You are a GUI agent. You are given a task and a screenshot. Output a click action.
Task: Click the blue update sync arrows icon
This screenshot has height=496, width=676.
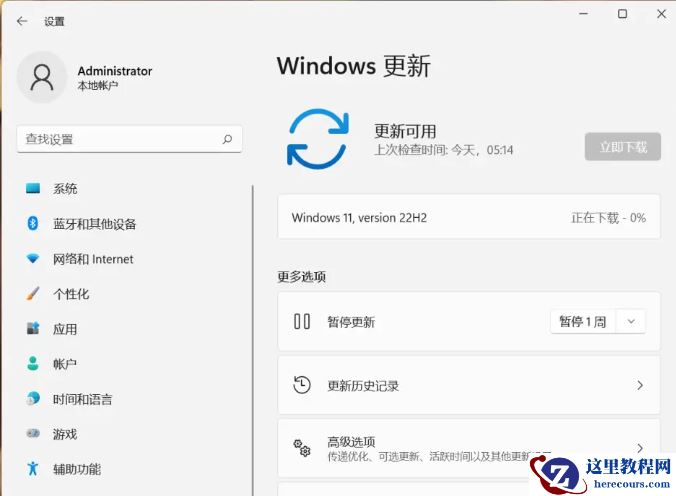[318, 138]
